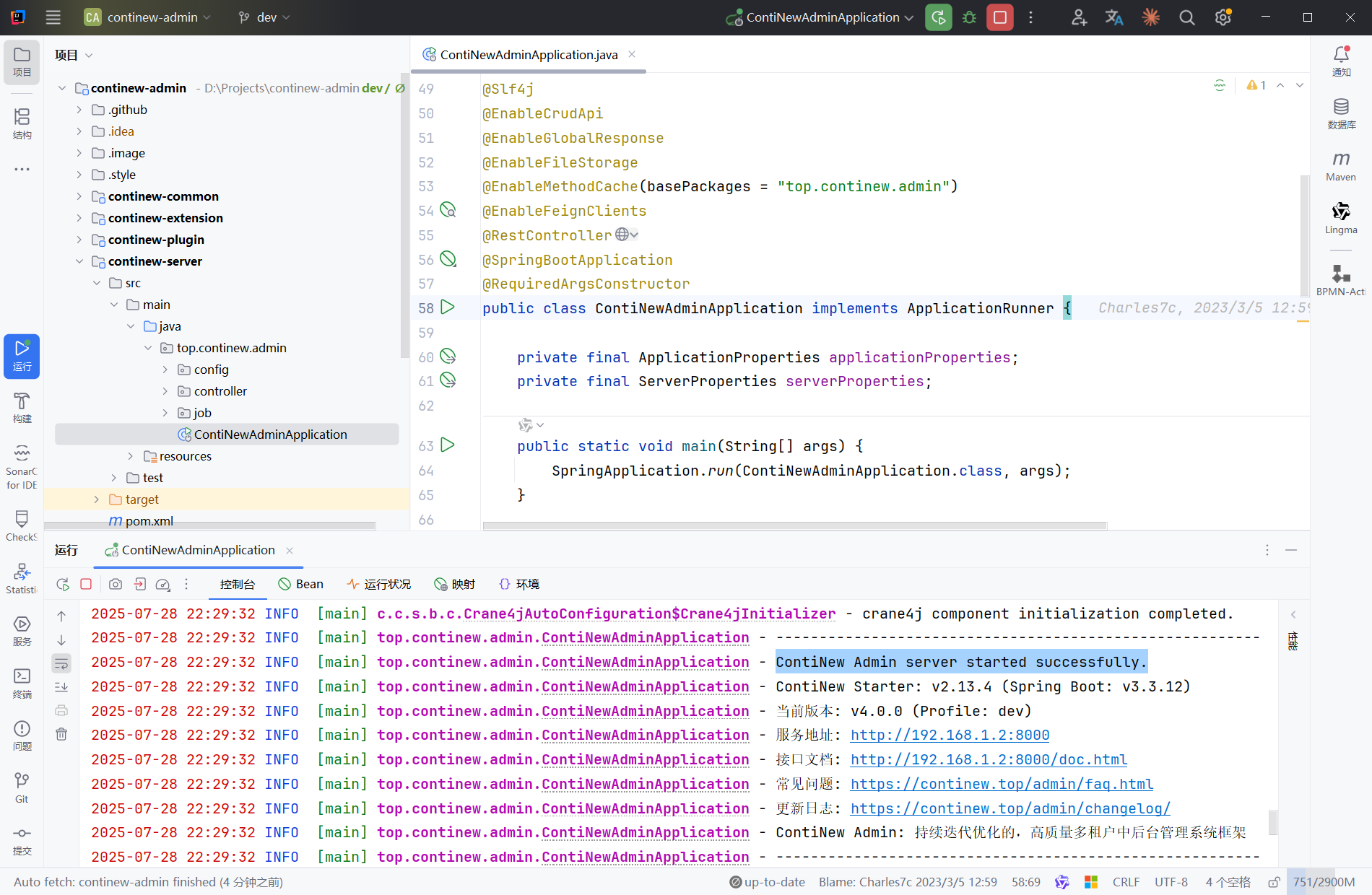The width and height of the screenshot is (1372, 895).
Task: Select pom.xml in the project tree
Action: tap(141, 521)
